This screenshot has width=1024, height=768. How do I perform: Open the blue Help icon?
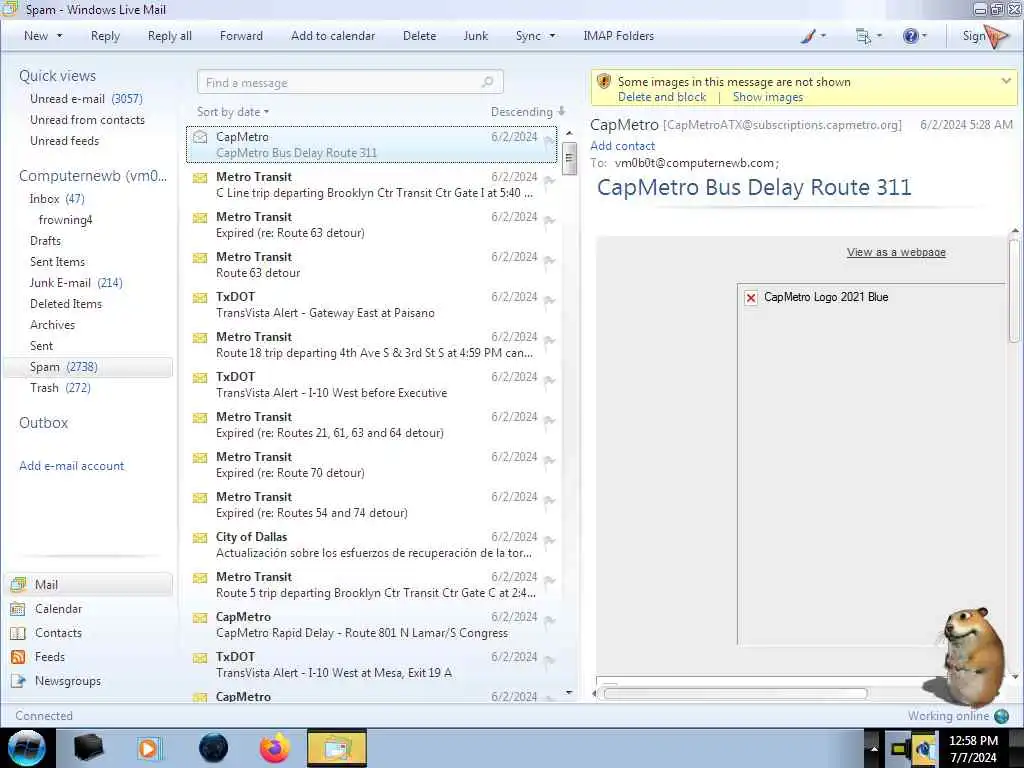pos(910,37)
